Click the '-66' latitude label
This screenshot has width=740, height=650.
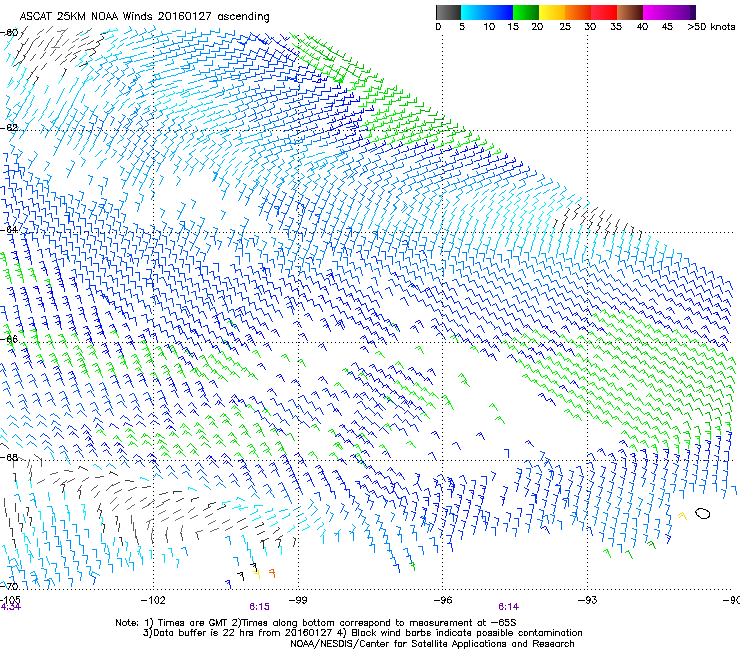(x=9, y=339)
